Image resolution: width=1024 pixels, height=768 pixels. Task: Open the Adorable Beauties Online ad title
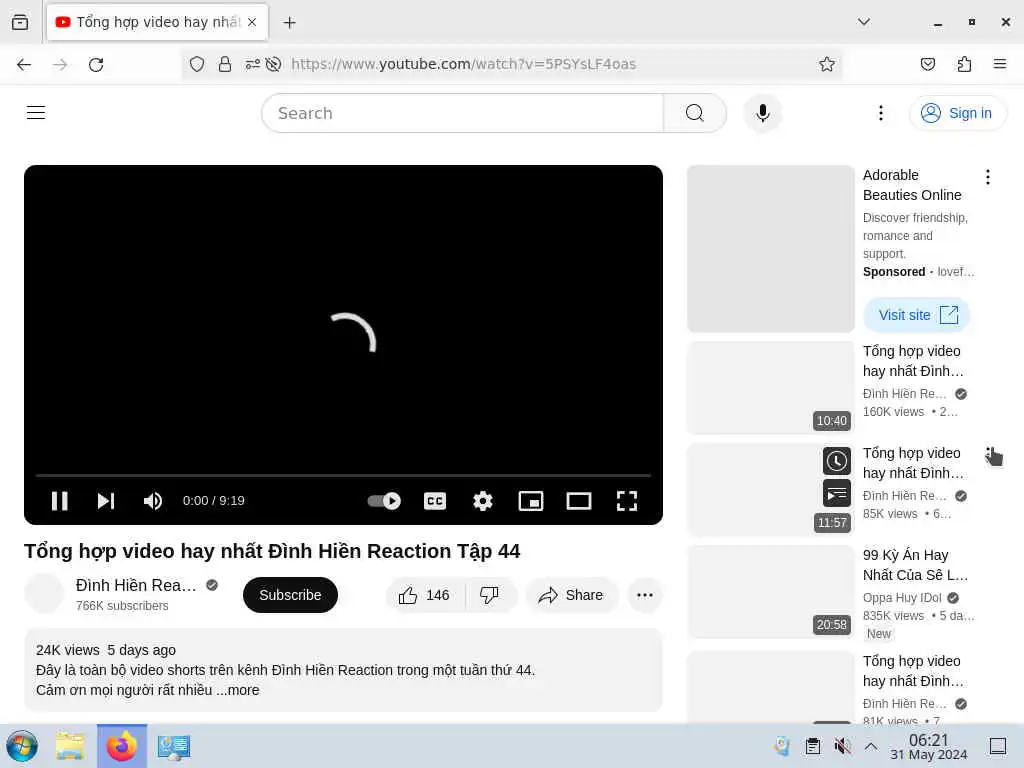912,185
